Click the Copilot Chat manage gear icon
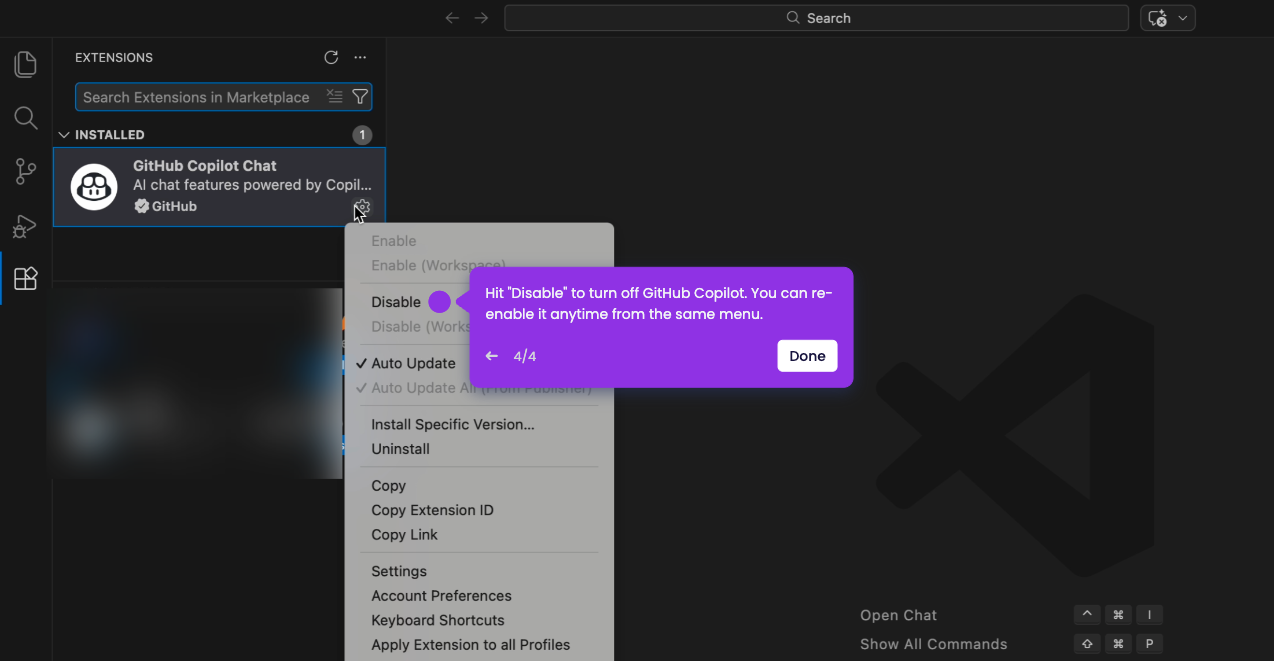This screenshot has height=661, width=1274. coord(362,207)
